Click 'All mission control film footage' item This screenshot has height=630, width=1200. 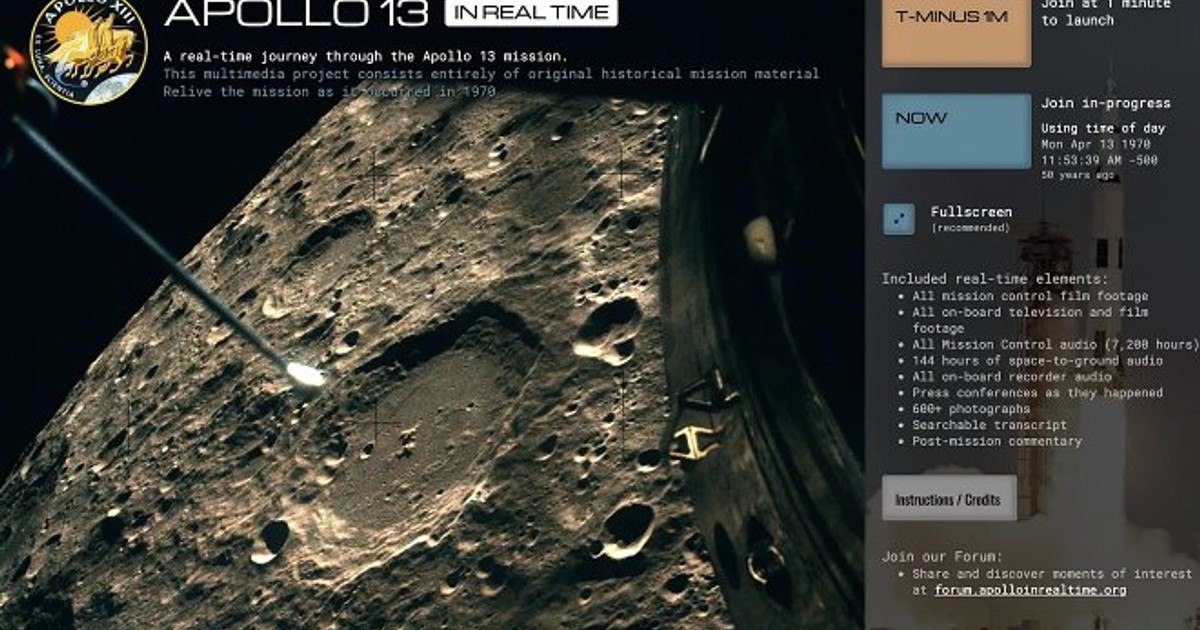[1030, 296]
